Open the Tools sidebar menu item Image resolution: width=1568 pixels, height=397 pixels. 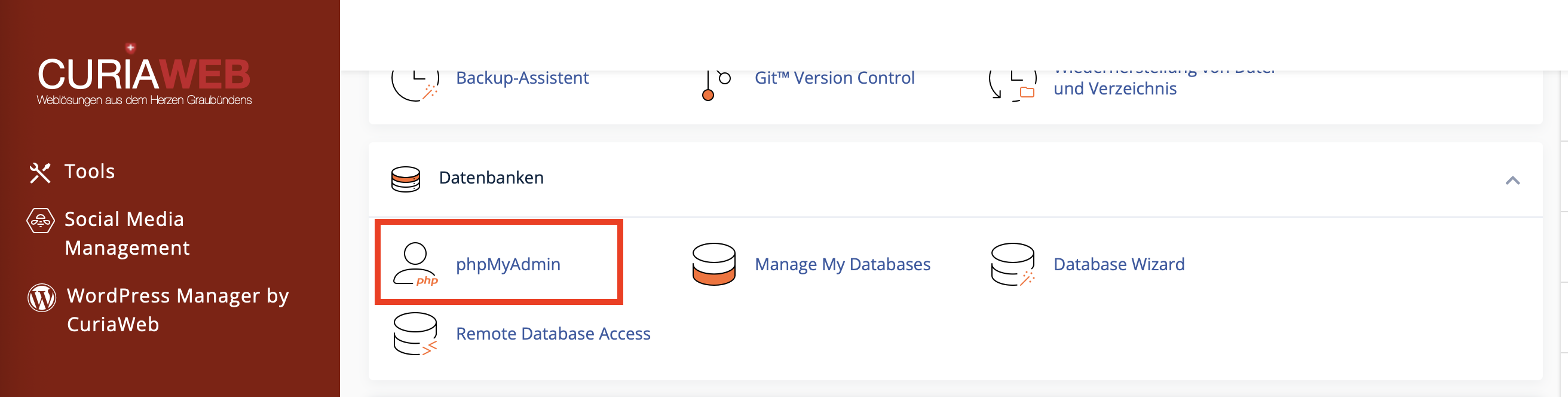90,172
